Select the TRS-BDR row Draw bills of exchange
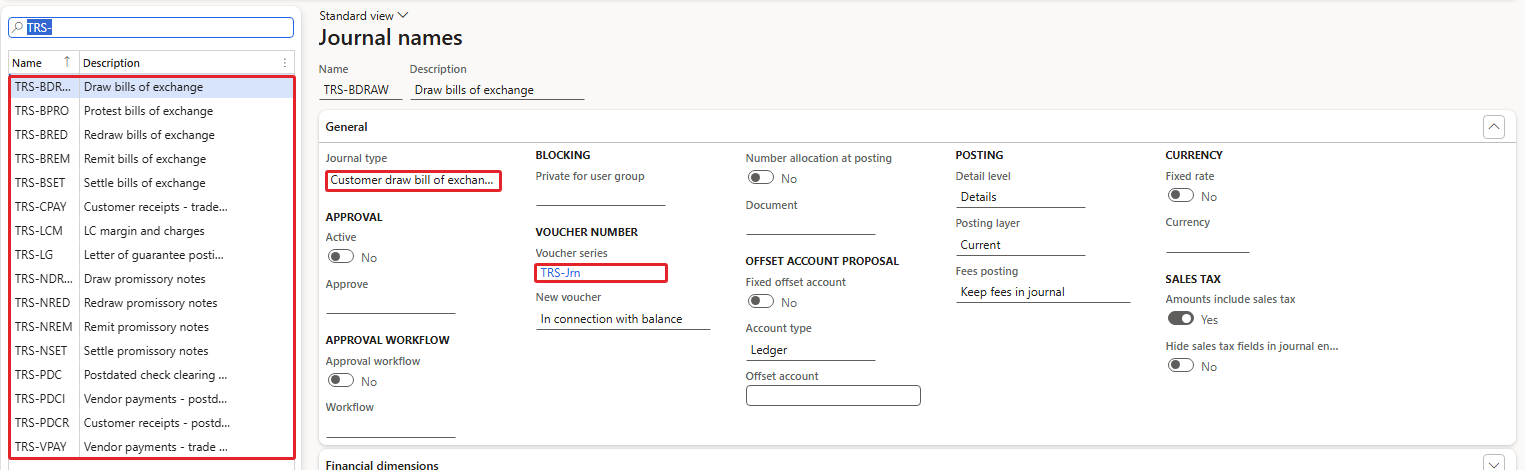The height and width of the screenshot is (470, 1525). [152, 87]
